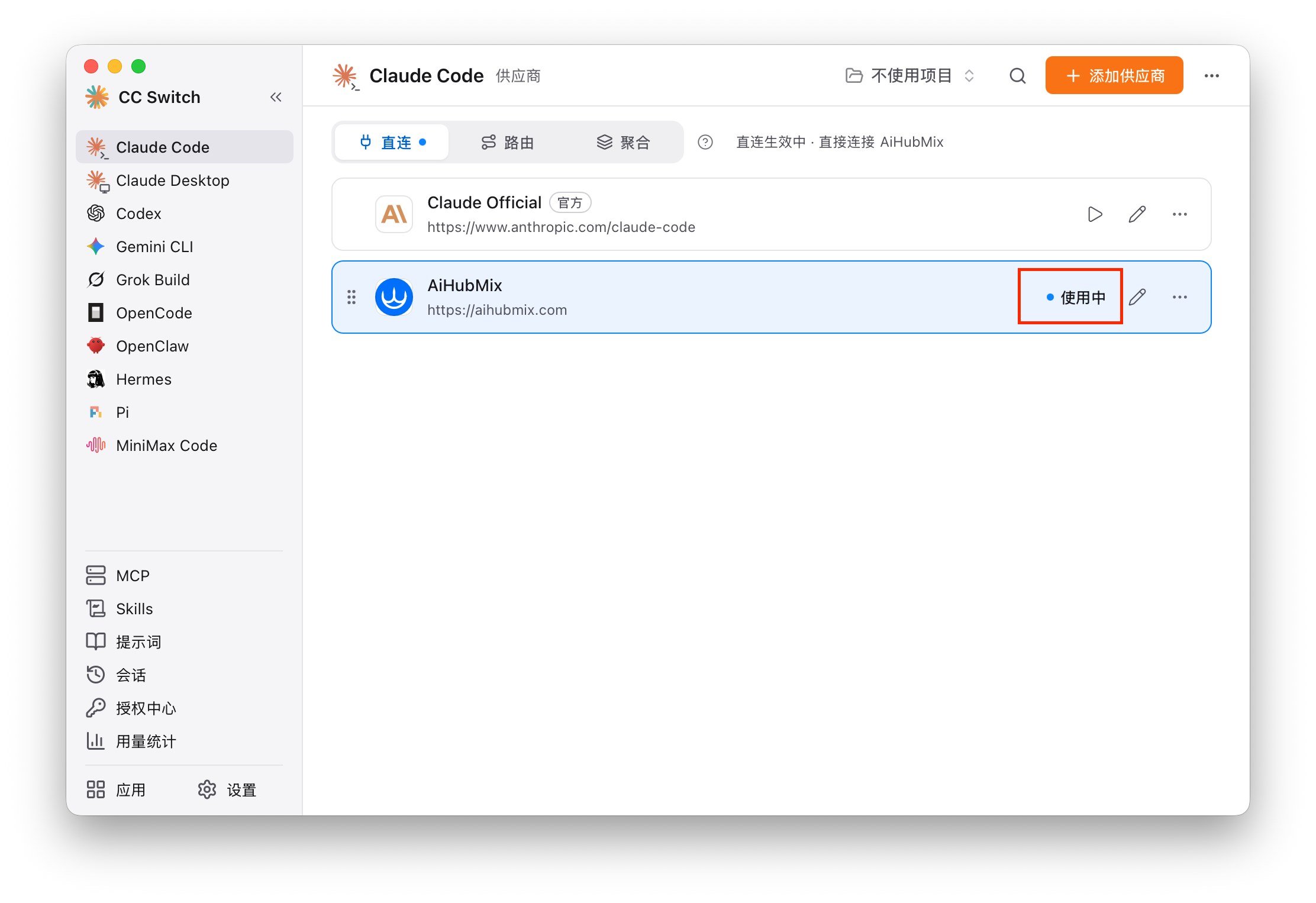Select MiniMax Code in sidebar
The height and width of the screenshot is (903, 1316).
tap(185, 445)
